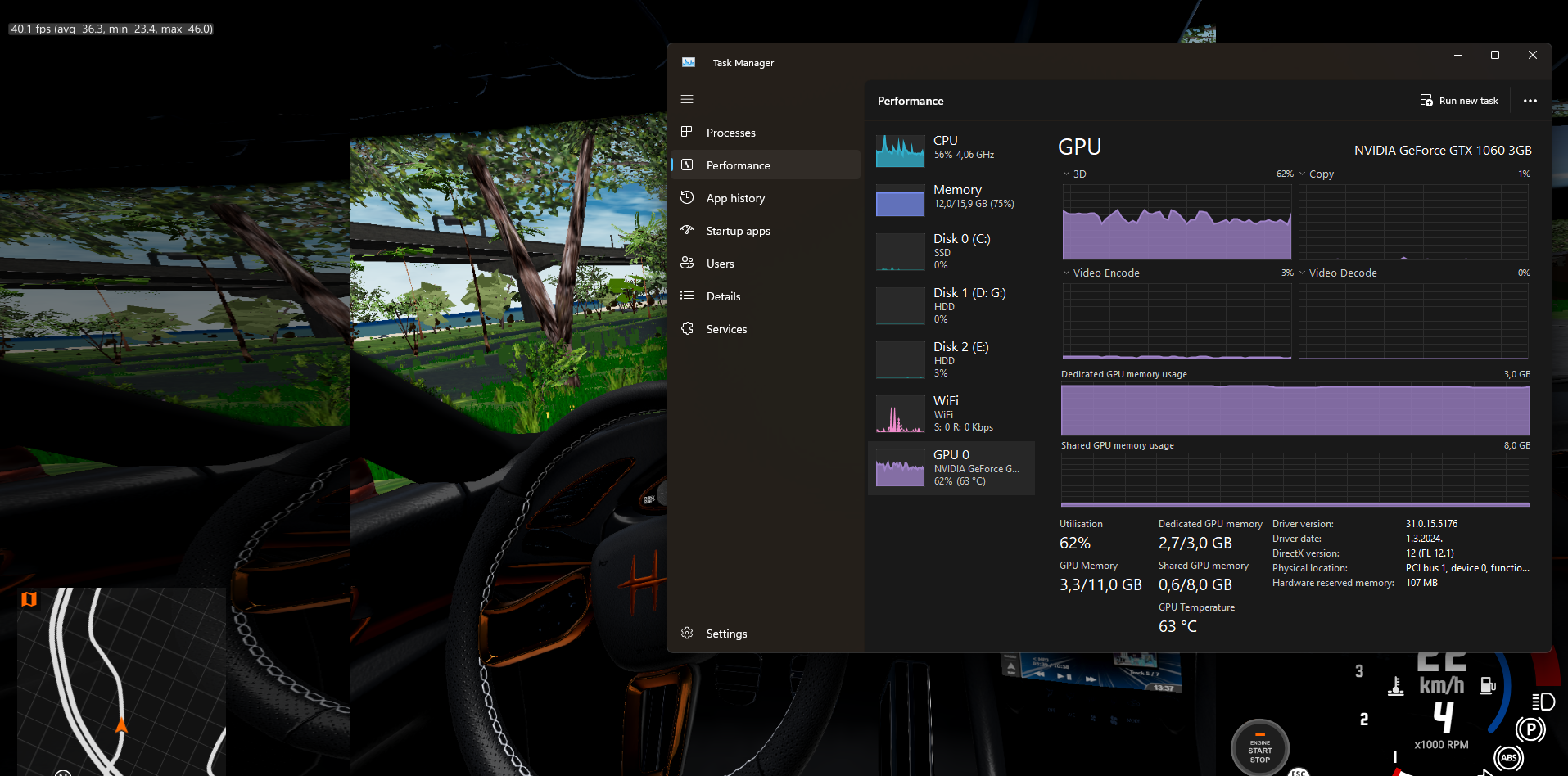Viewport: 1568px width, 776px height.
Task: Click the Services puzzle-piece icon
Action: (x=687, y=328)
